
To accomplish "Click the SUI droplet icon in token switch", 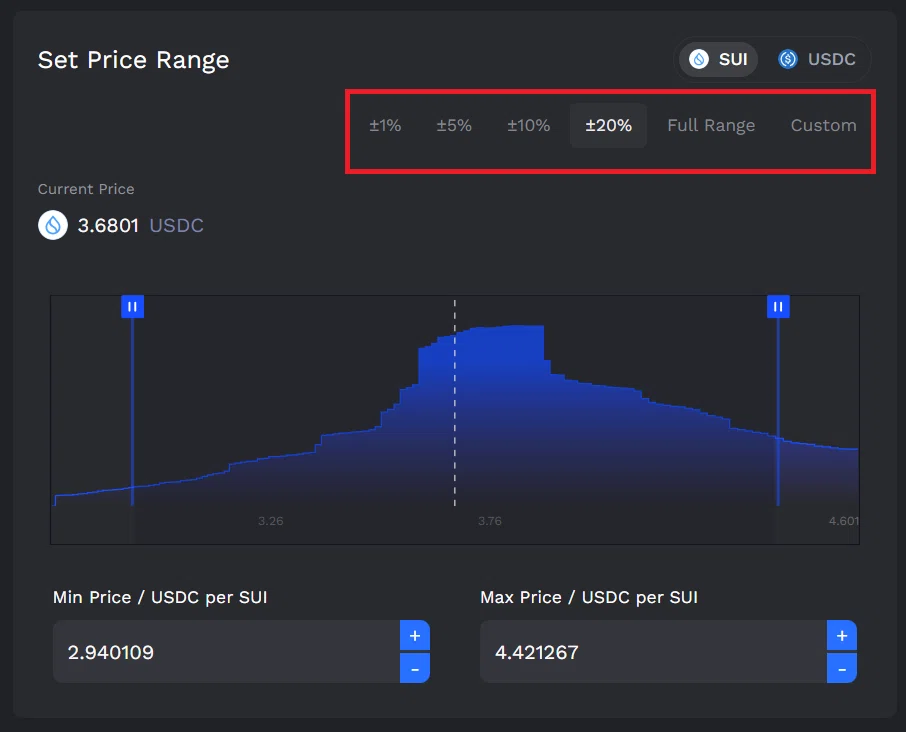I will coord(699,59).
